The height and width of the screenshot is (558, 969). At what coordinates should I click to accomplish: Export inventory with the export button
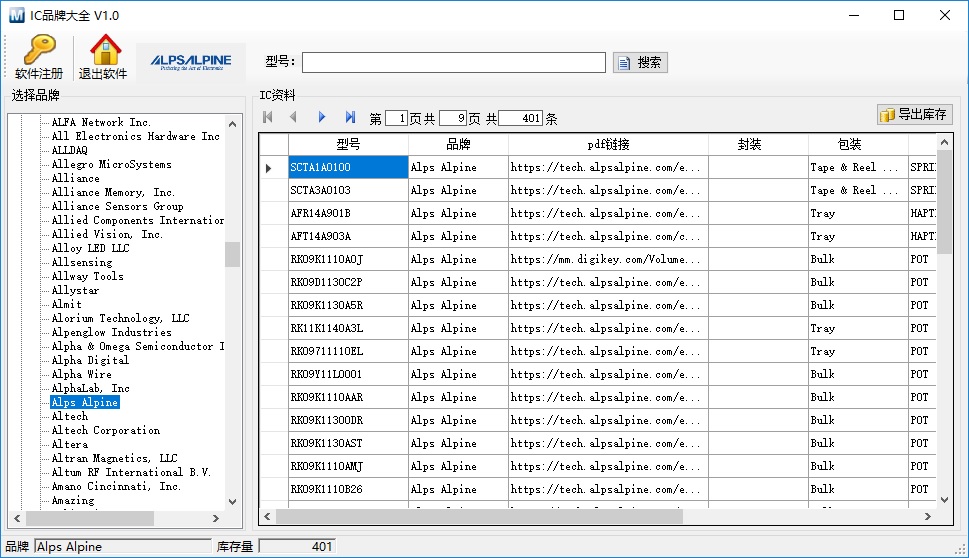915,114
